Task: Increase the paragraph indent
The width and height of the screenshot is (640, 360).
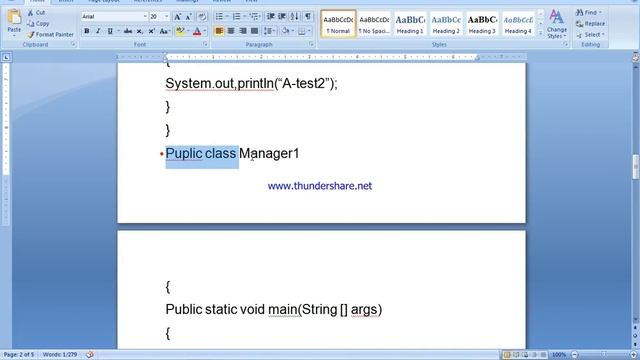Action: point(282,16)
